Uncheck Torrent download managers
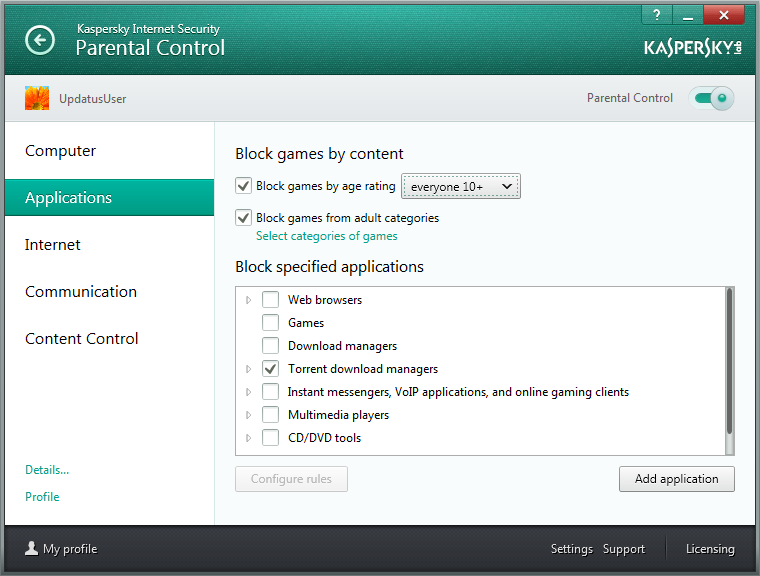Image resolution: width=760 pixels, height=576 pixels. click(270, 368)
